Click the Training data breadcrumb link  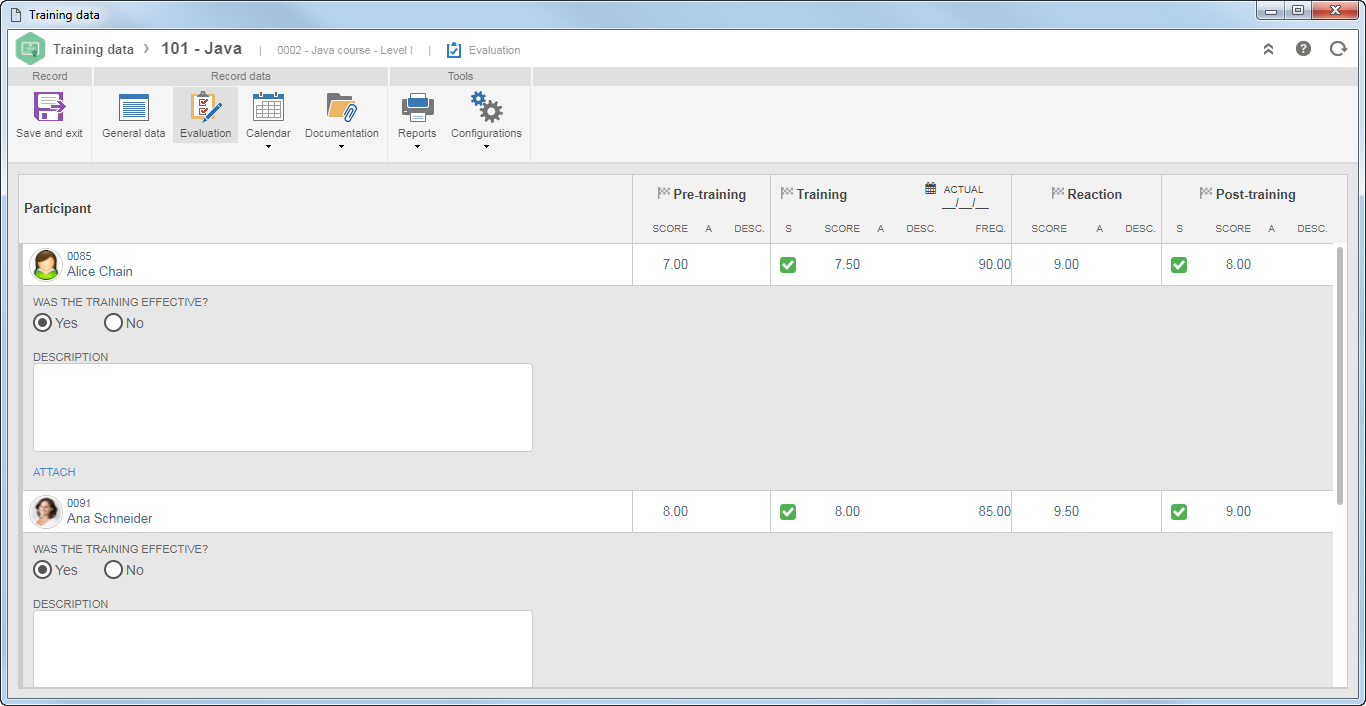93,49
